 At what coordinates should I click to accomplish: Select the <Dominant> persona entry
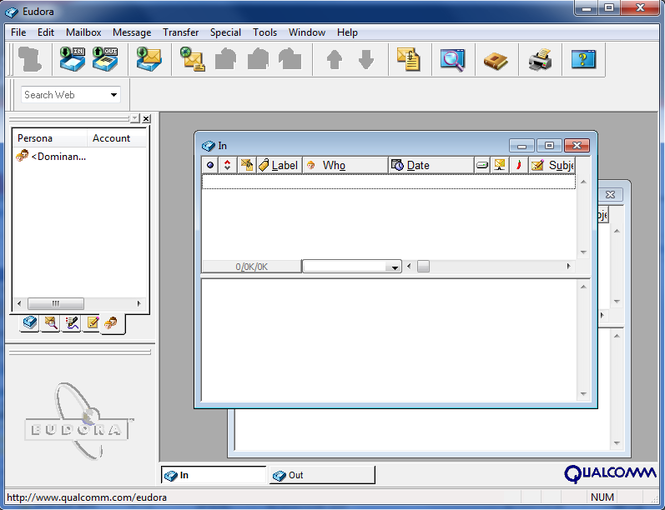51,156
